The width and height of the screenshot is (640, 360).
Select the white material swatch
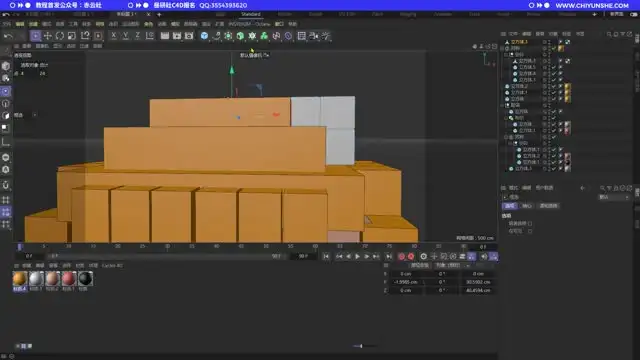click(x=36, y=279)
